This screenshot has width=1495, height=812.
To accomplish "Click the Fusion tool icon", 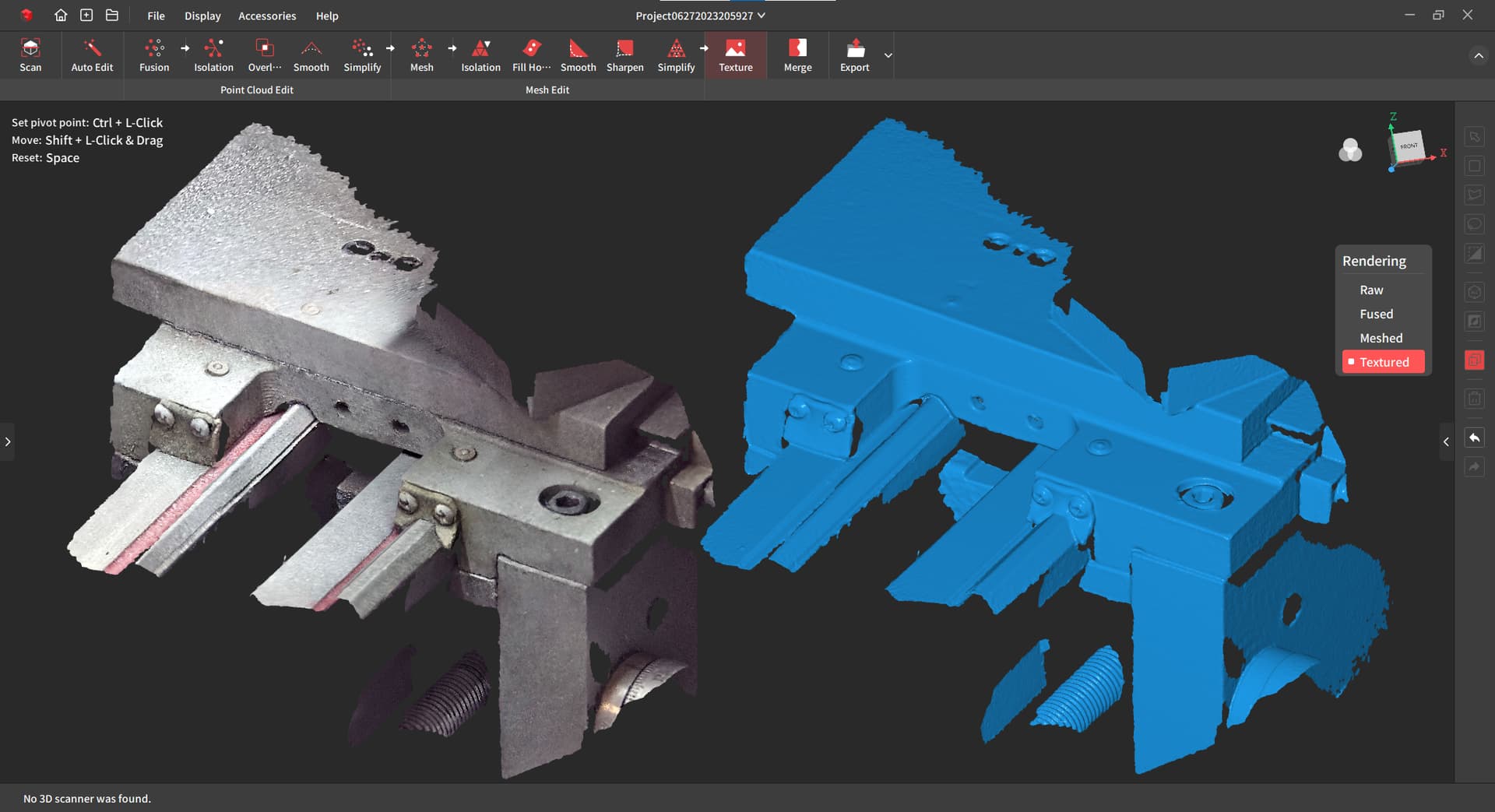I will tap(154, 54).
